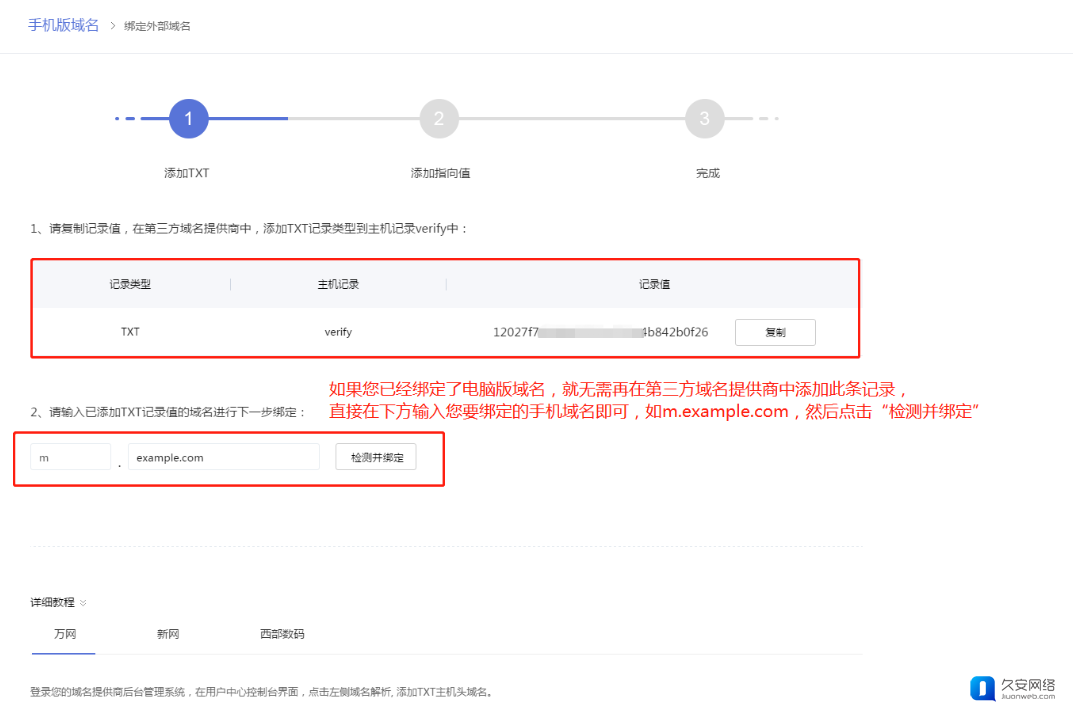The height and width of the screenshot is (714, 1073).
Task: Open the 手机版域名 breadcrumb link
Action: point(63,25)
